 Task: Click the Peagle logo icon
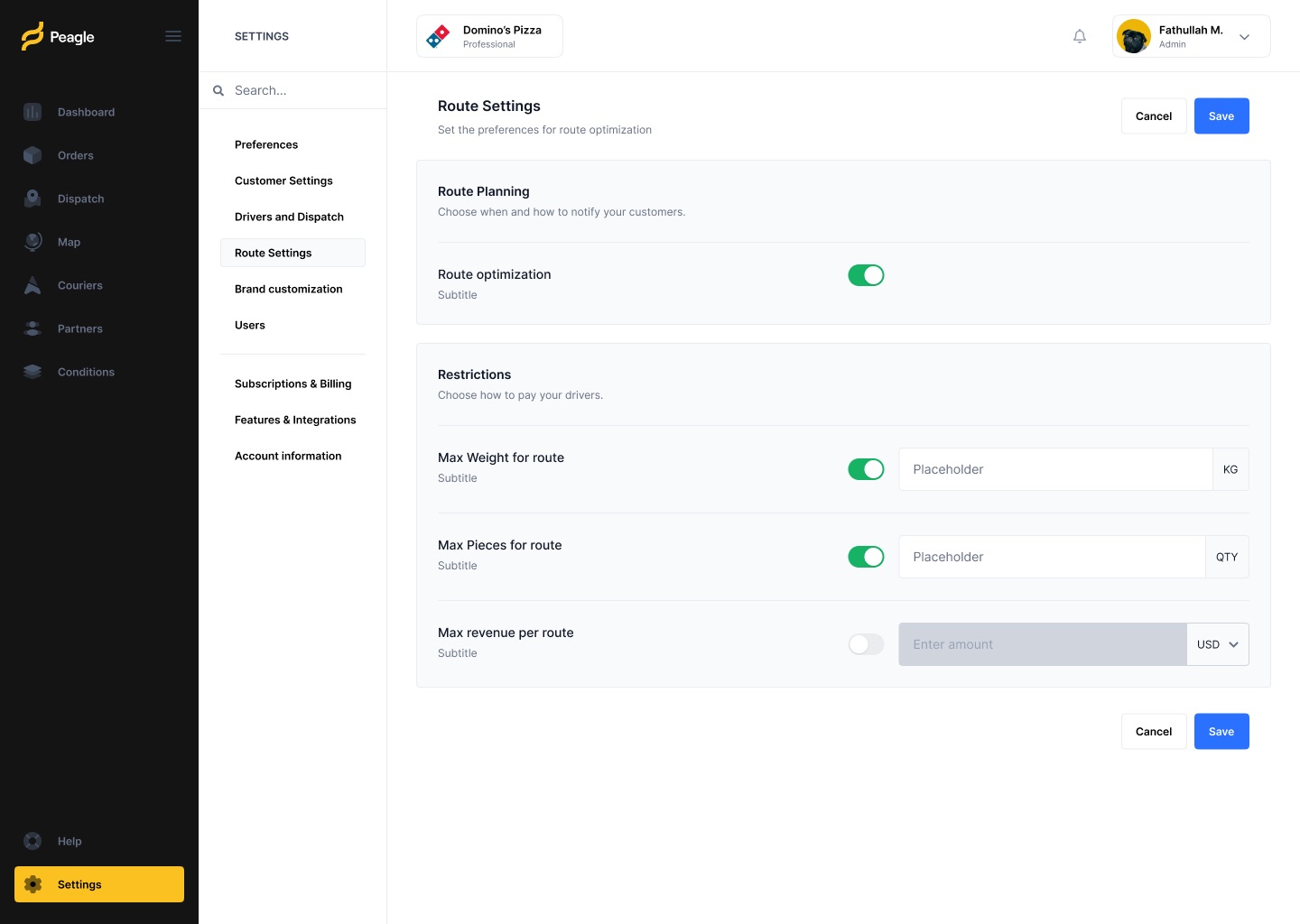point(32,36)
